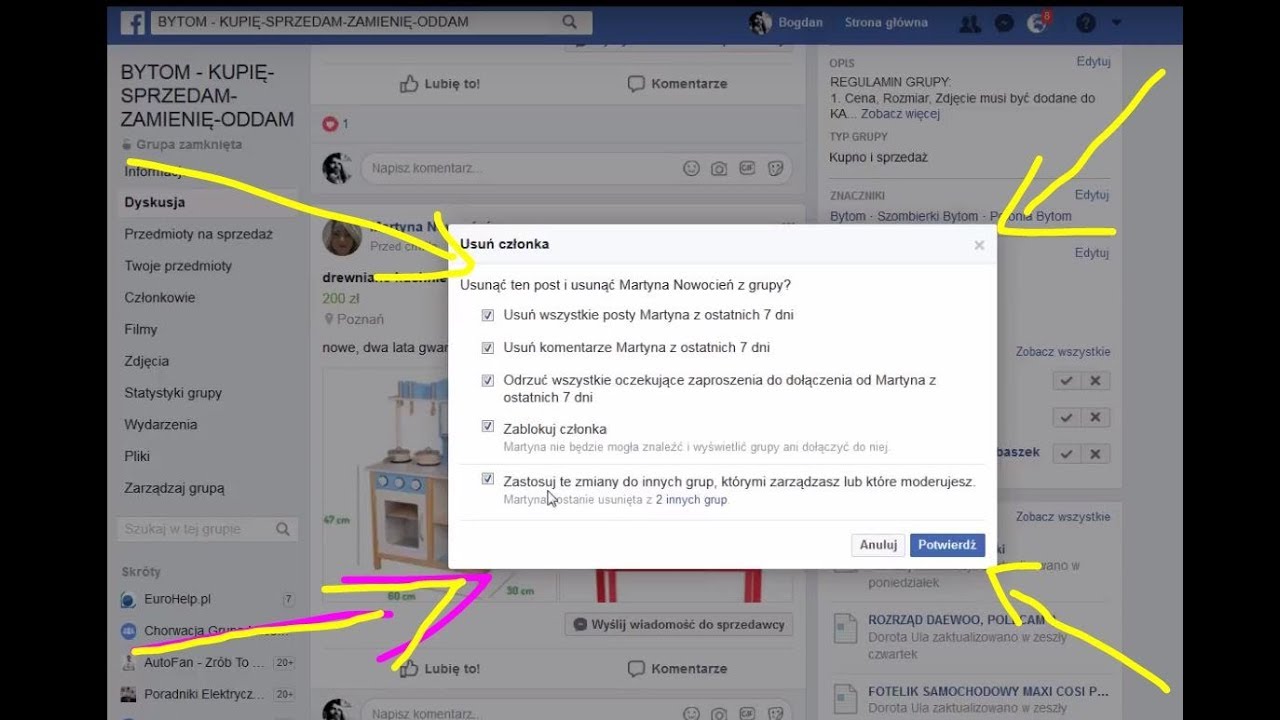Open the 'Poradniki Elektrycz...' shortcut
The image size is (1280, 720).
point(205,694)
